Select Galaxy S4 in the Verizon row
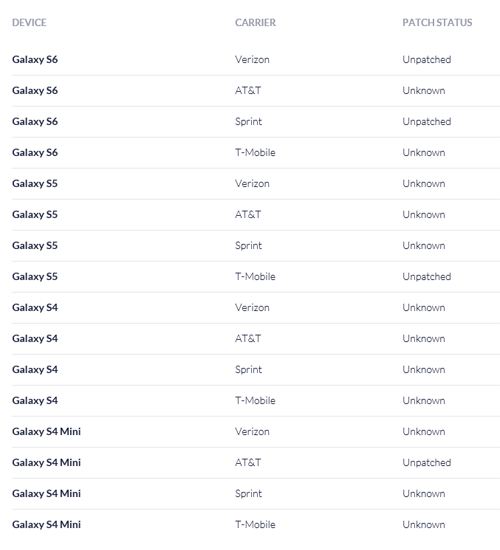500x550 pixels. coord(35,308)
